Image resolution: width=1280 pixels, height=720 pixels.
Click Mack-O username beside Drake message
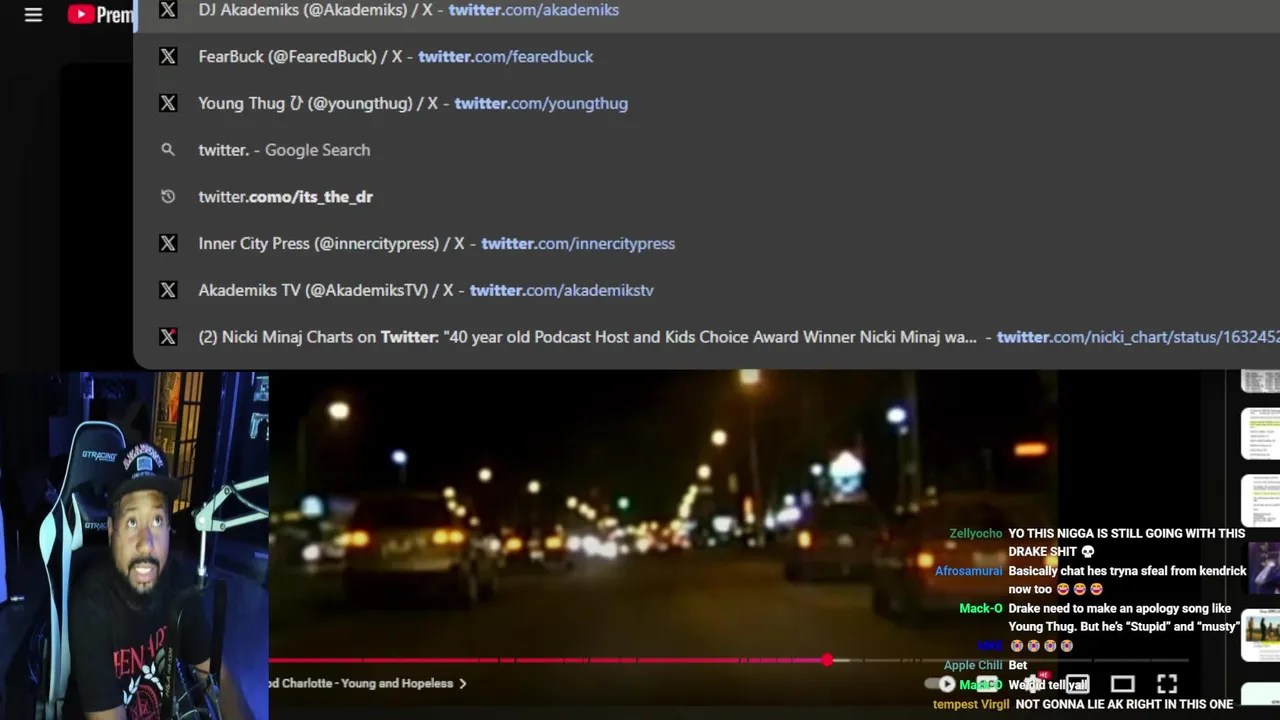980,608
